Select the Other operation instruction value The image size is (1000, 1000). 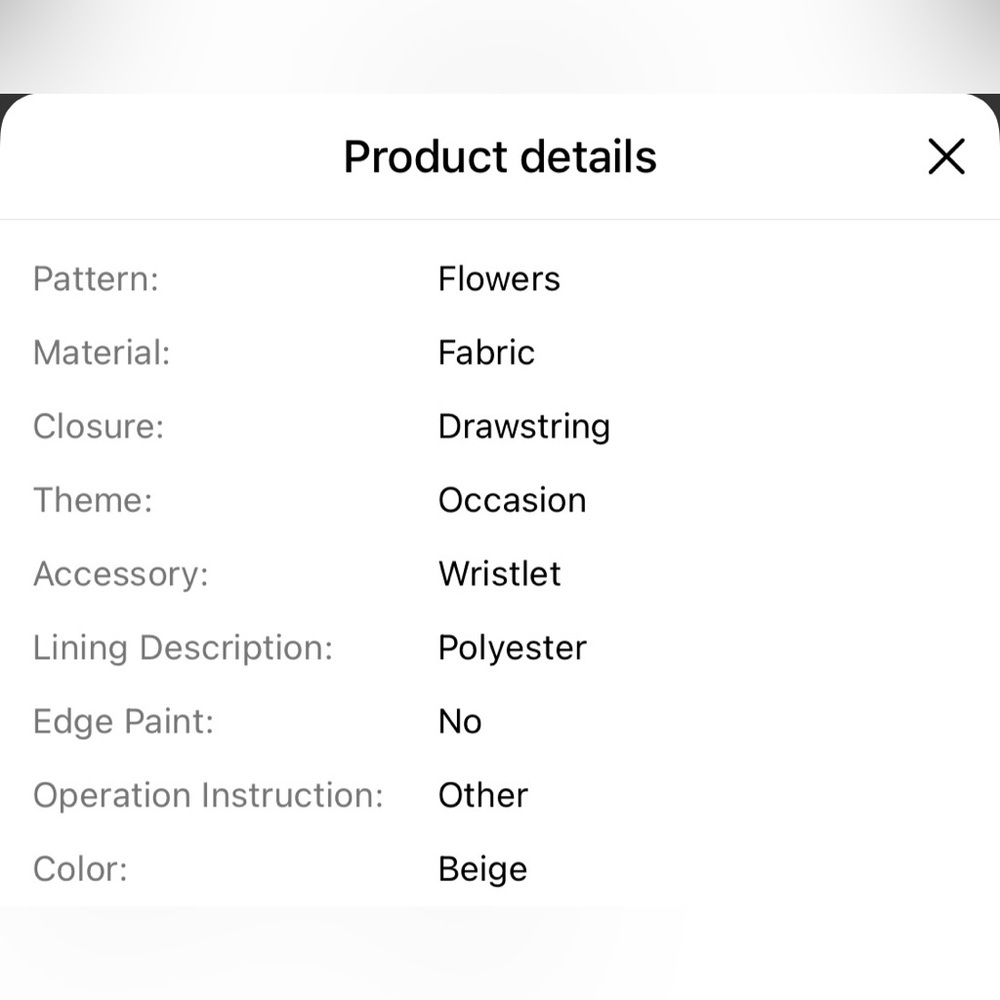(x=482, y=796)
